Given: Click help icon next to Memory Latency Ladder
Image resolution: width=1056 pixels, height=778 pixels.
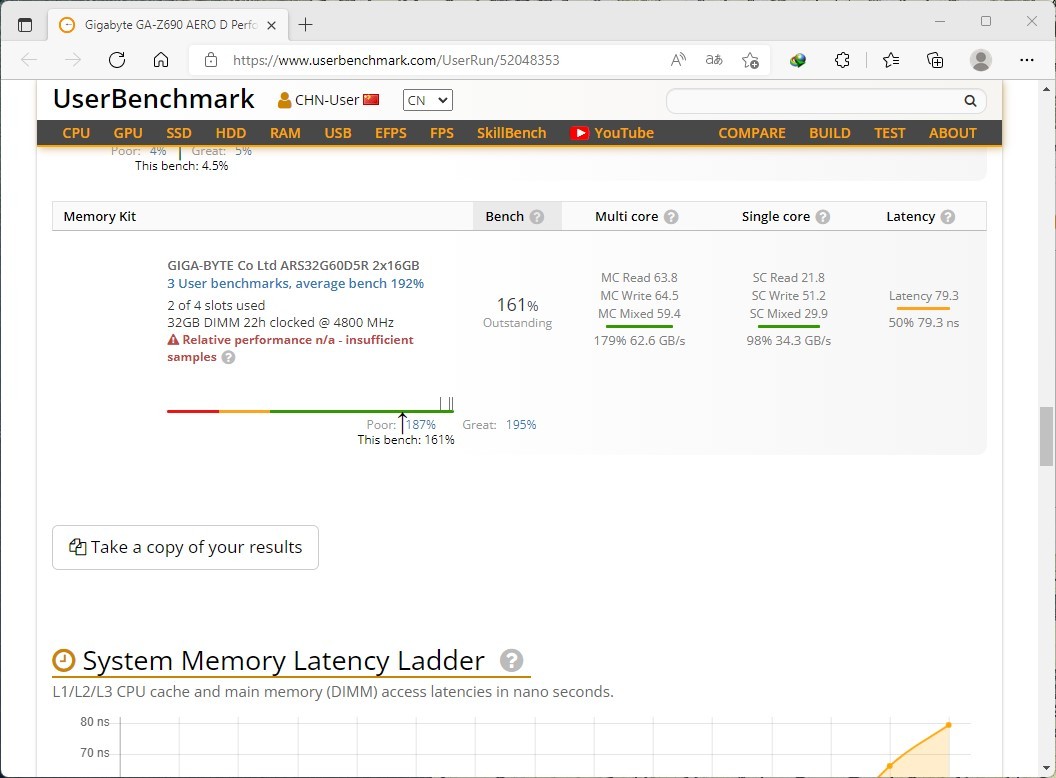Looking at the screenshot, I should 511,661.
